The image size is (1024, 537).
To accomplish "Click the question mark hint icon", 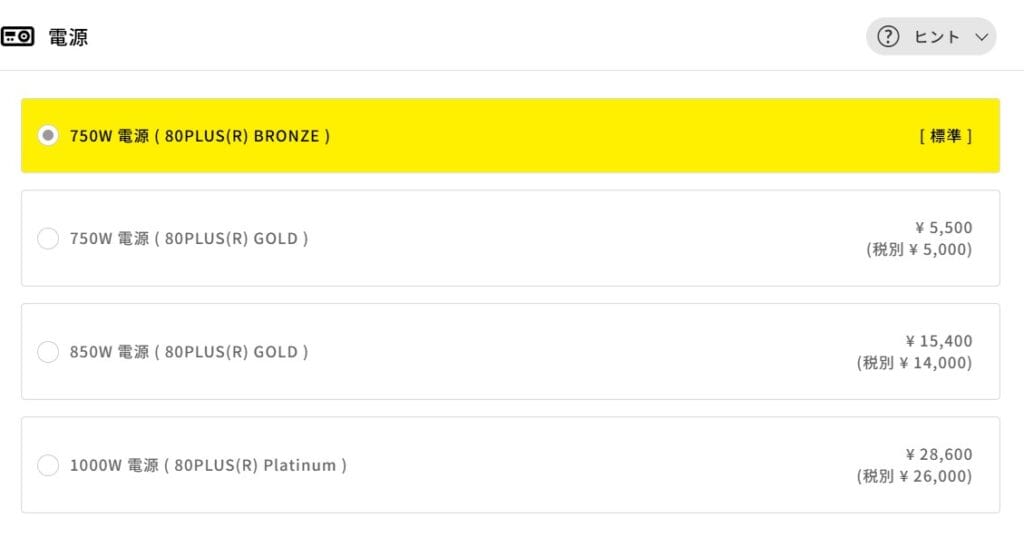I will pos(888,37).
